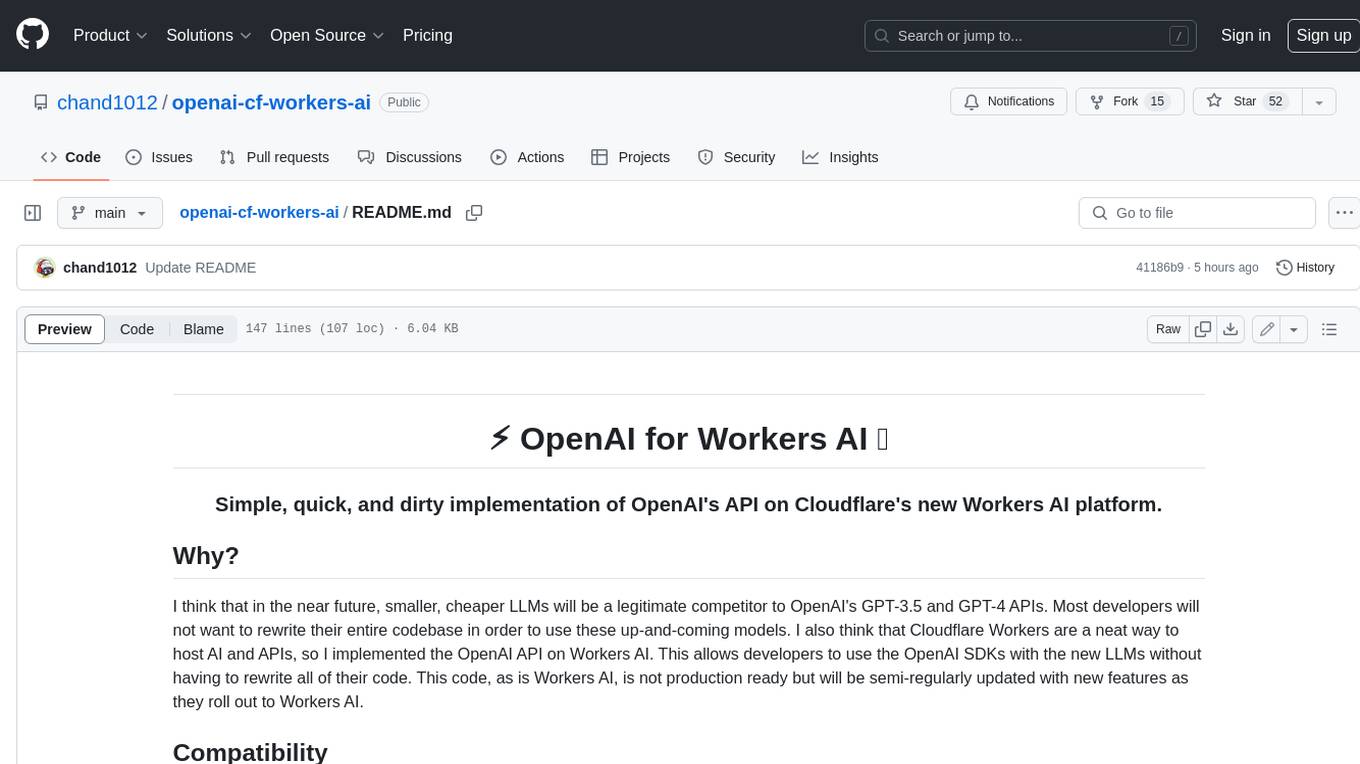
Task: Open the more file actions ellipsis
Action: (x=1344, y=213)
